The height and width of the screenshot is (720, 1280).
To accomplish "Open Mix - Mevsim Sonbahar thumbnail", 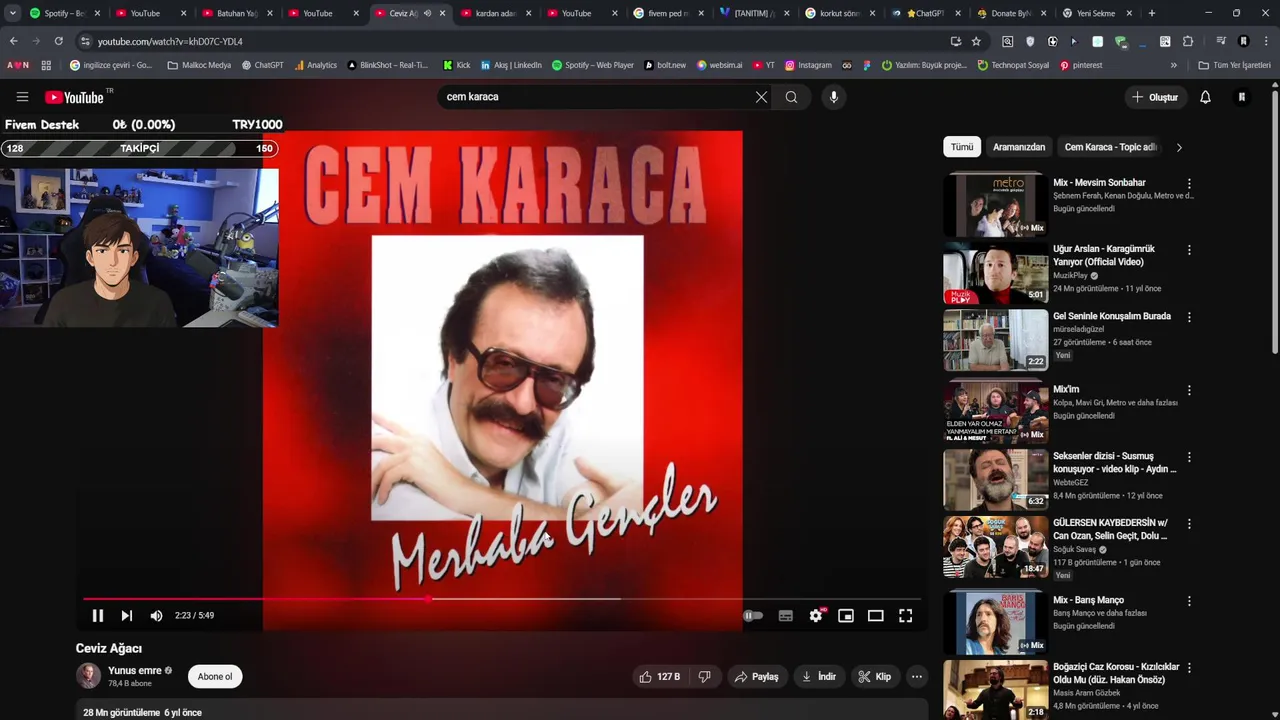I will pyautogui.click(x=995, y=205).
